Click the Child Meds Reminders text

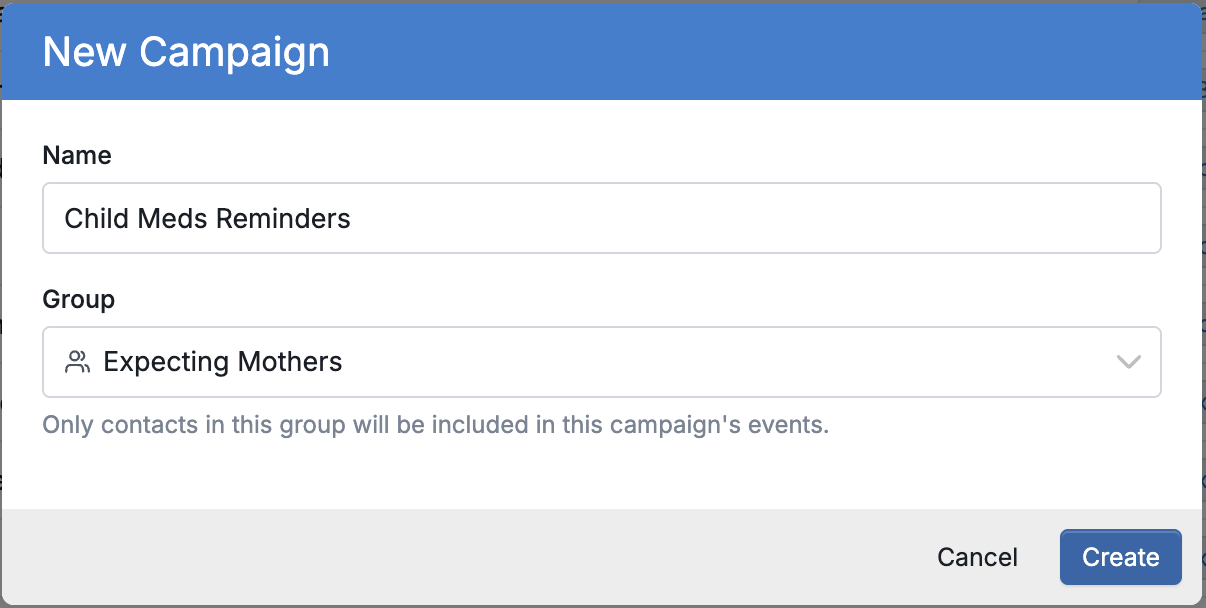tap(208, 218)
